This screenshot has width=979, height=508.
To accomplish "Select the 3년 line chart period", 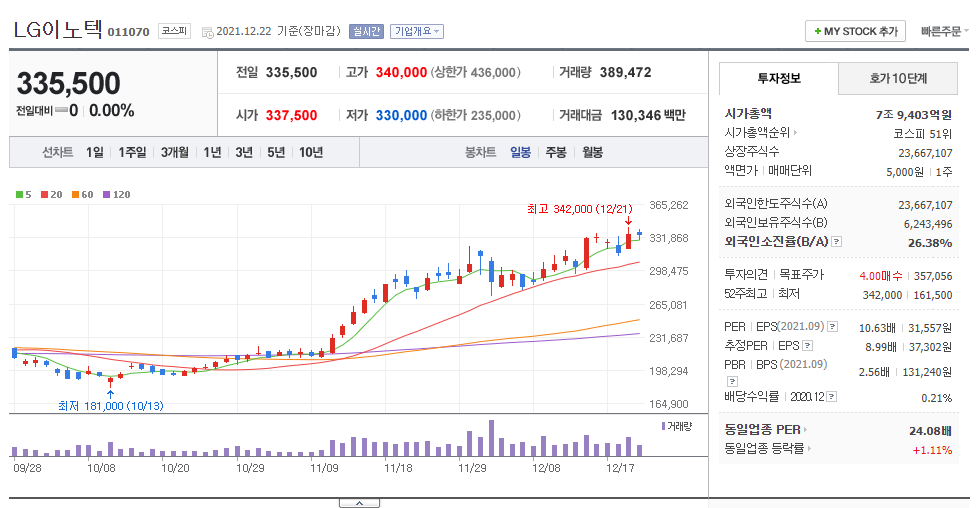I will (x=244, y=152).
